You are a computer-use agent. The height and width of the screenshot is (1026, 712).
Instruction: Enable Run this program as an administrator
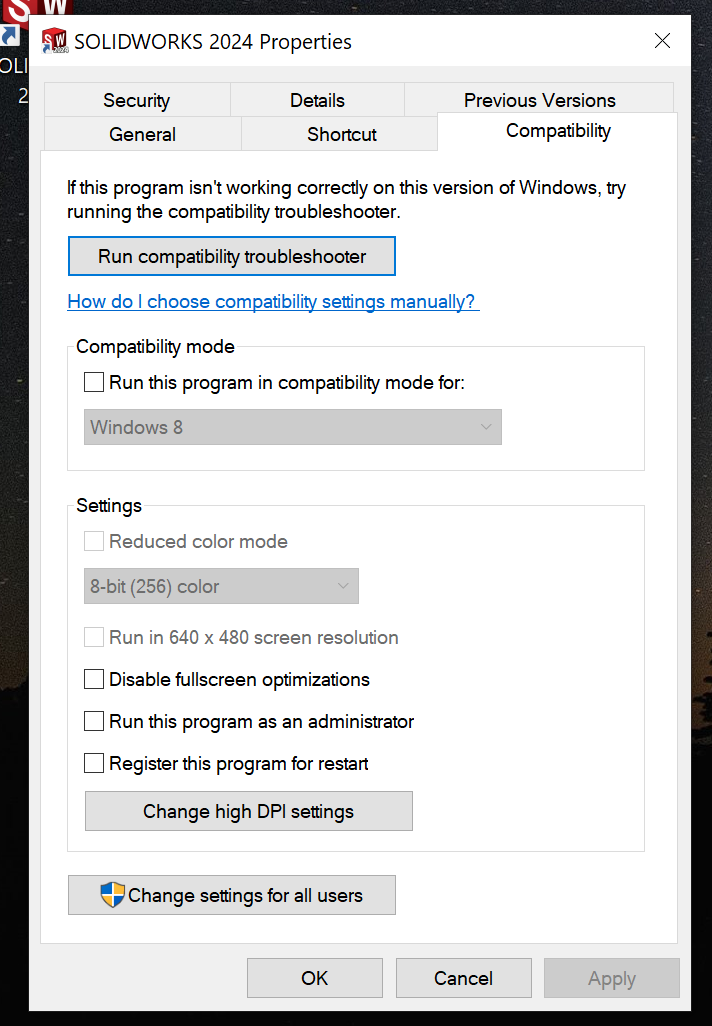click(x=94, y=722)
